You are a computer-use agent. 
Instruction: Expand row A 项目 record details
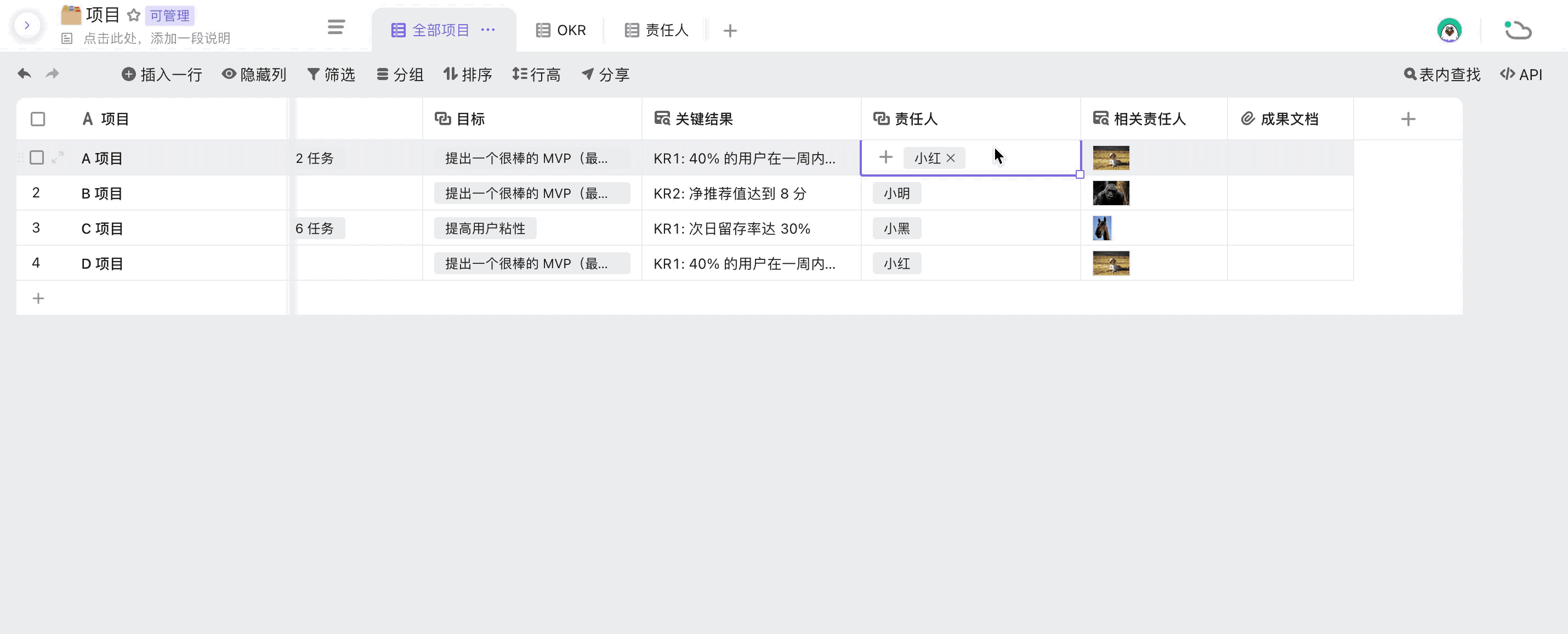[58, 158]
